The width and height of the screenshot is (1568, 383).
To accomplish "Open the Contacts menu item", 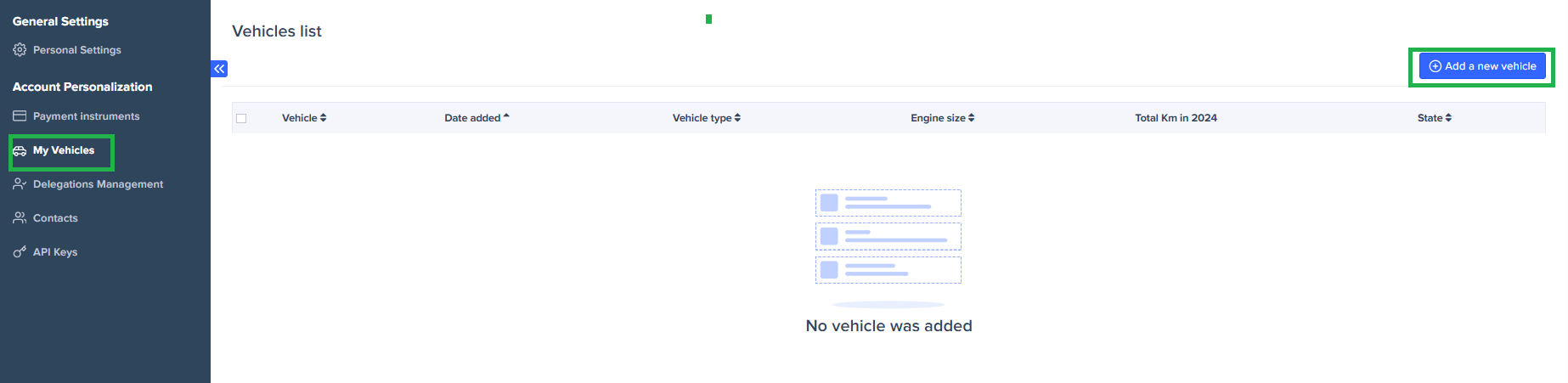I will (x=55, y=218).
